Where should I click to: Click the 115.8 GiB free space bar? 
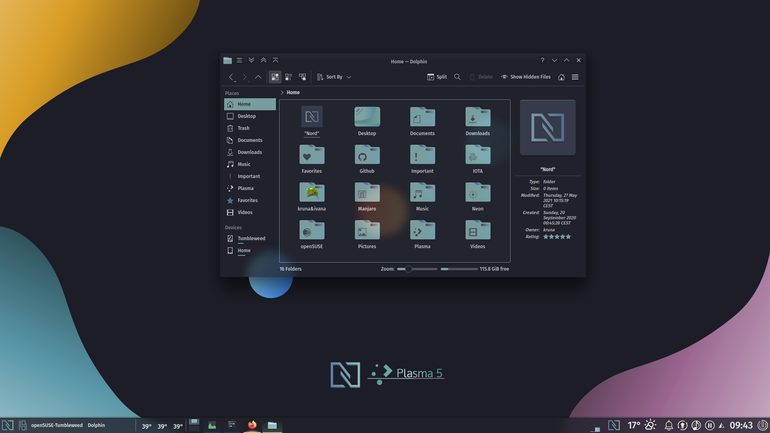459,269
